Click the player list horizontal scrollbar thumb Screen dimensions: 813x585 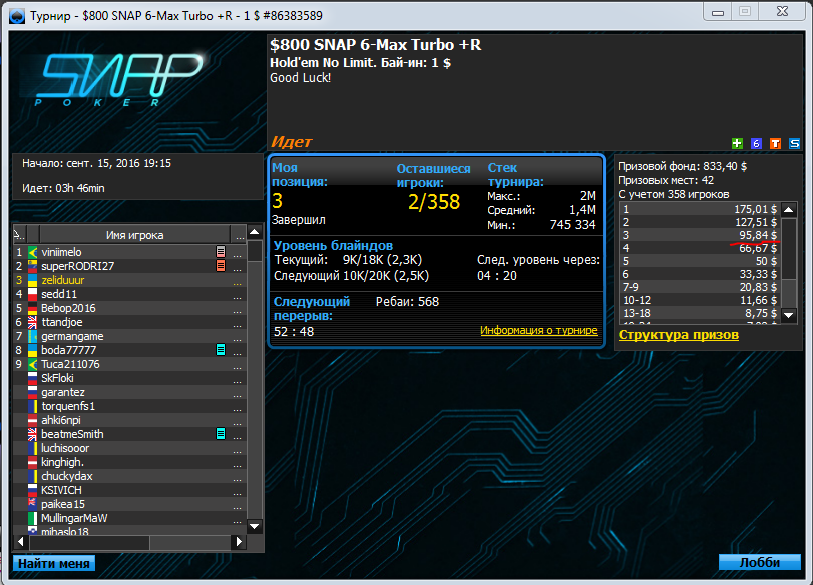pos(89,542)
